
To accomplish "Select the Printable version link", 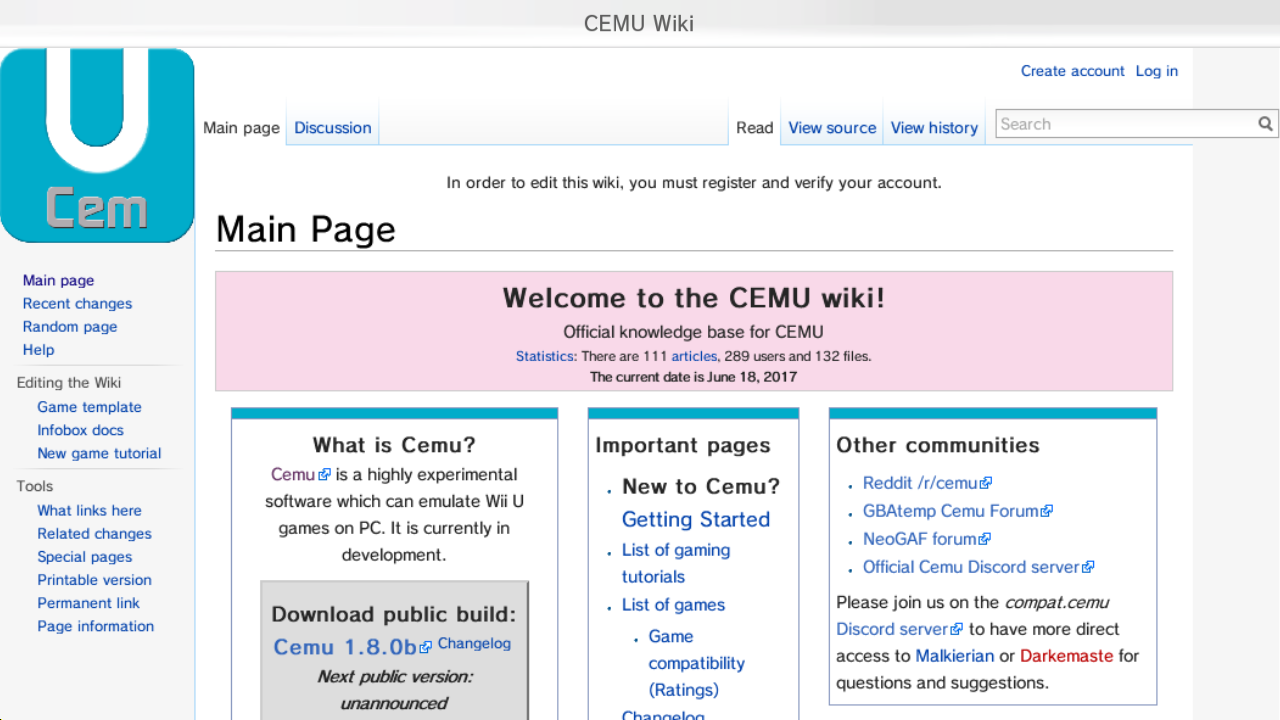I will (x=94, y=580).
